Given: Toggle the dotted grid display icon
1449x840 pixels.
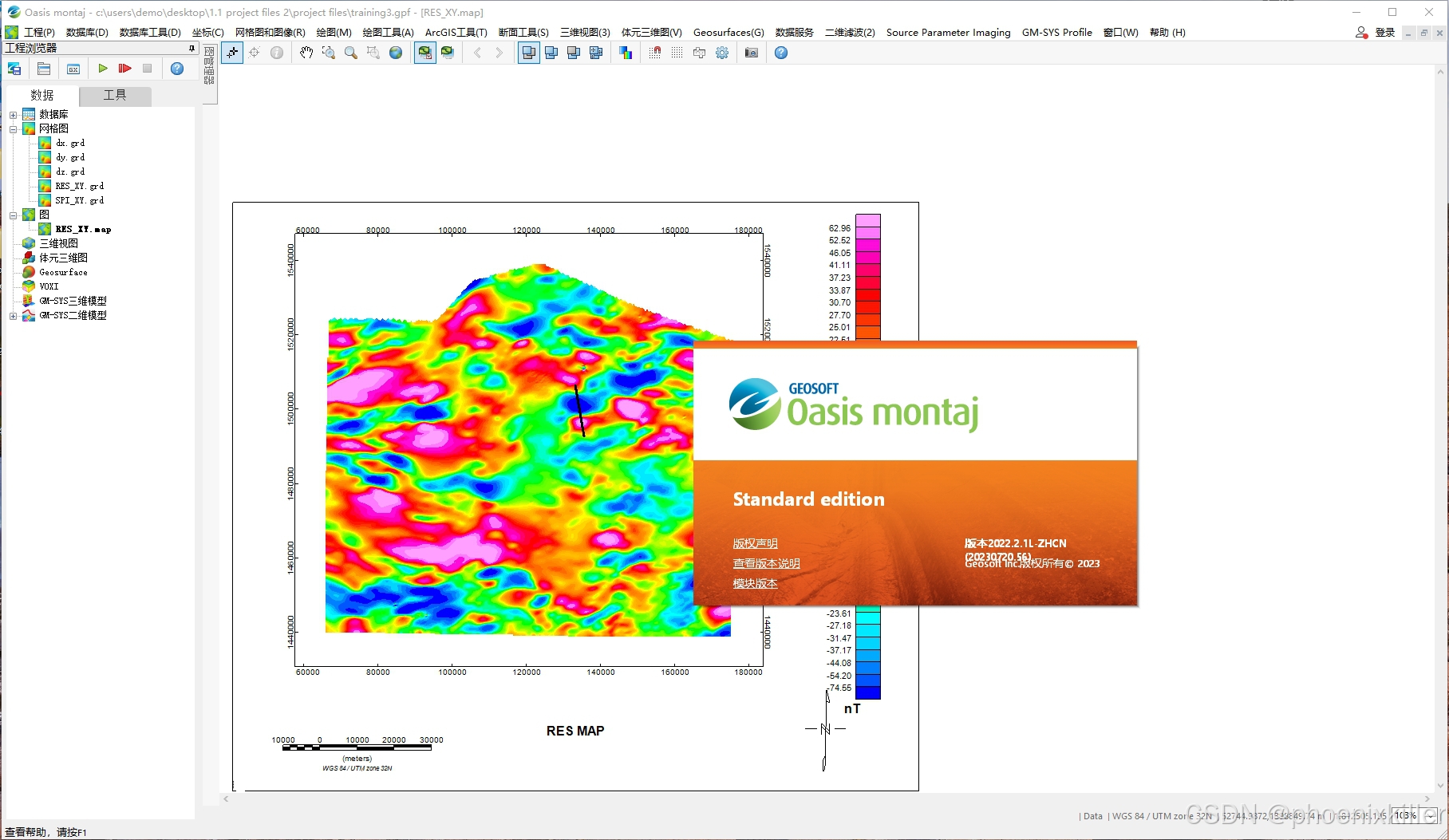Looking at the screenshot, I should tap(676, 53).
